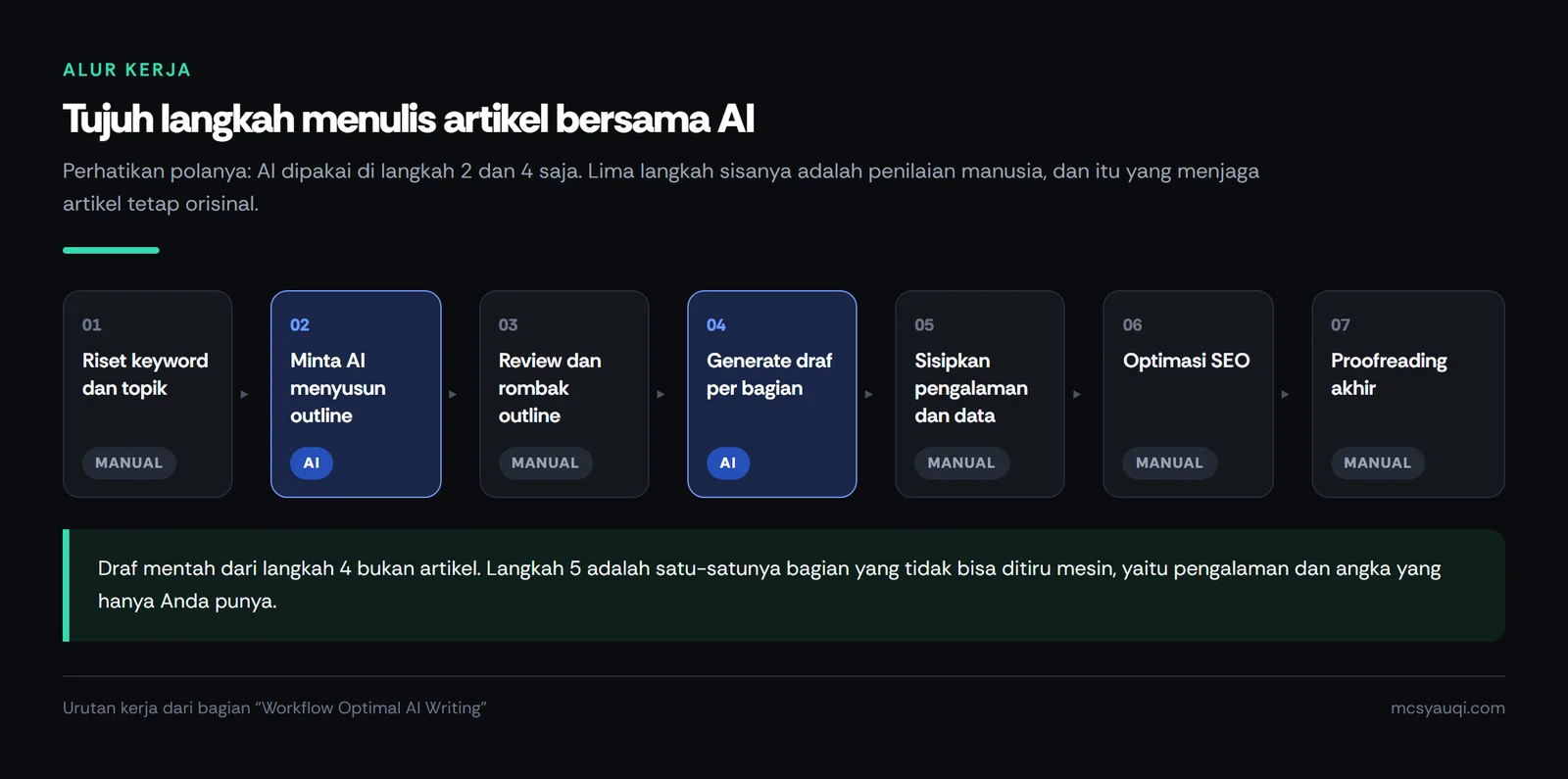Click step number '05'
Screen dimensions: 1568x779
924,324
